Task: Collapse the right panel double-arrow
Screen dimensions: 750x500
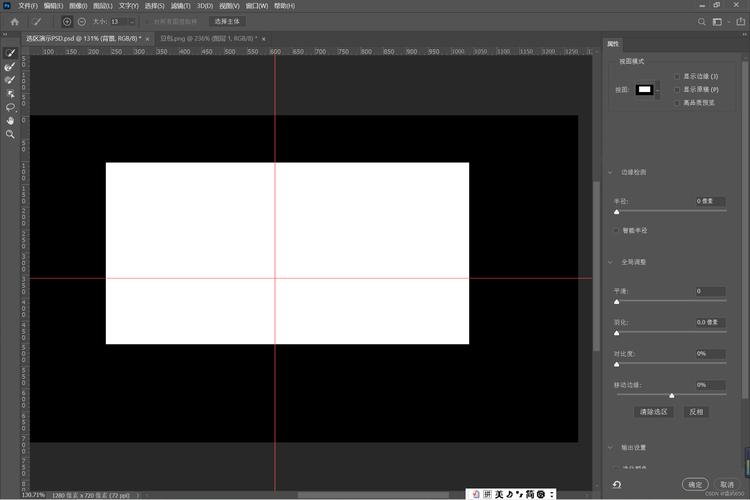Action: coord(745,34)
